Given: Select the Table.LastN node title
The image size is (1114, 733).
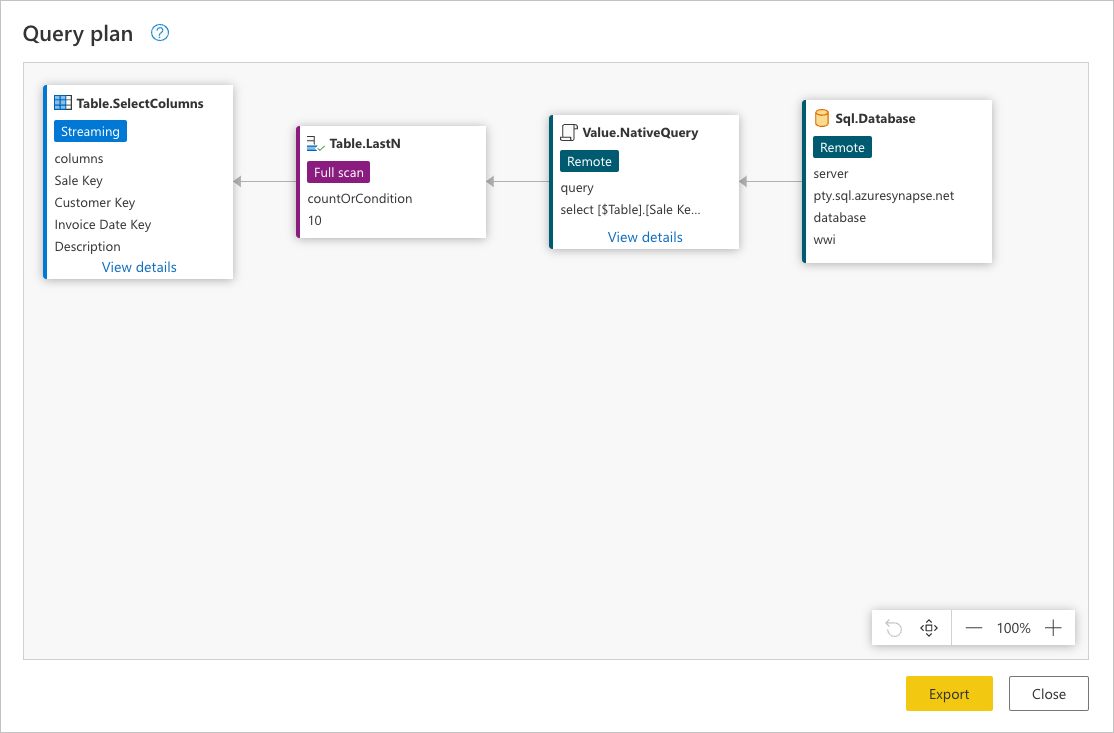Looking at the screenshot, I should tap(365, 143).
